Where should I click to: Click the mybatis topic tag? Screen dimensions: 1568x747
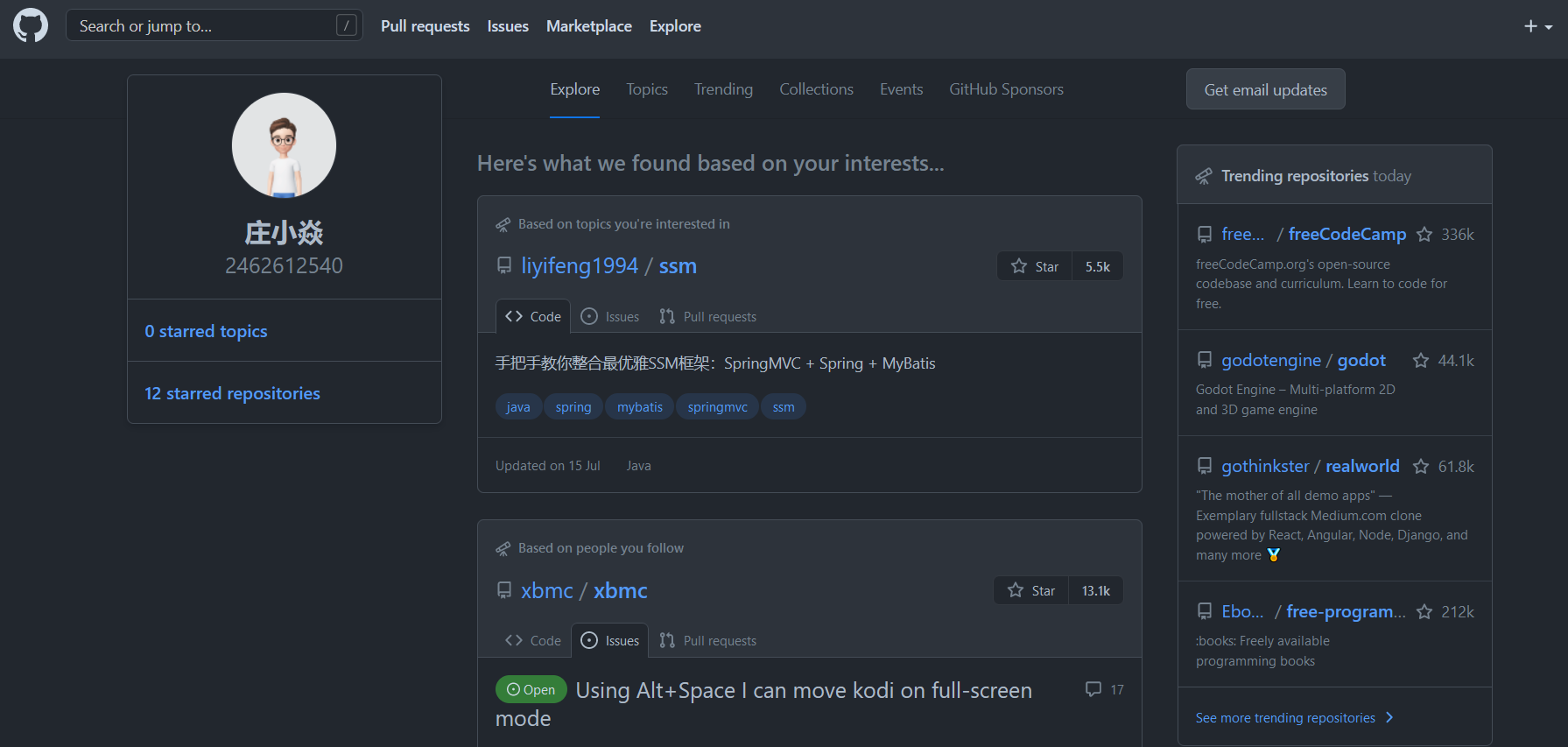640,406
